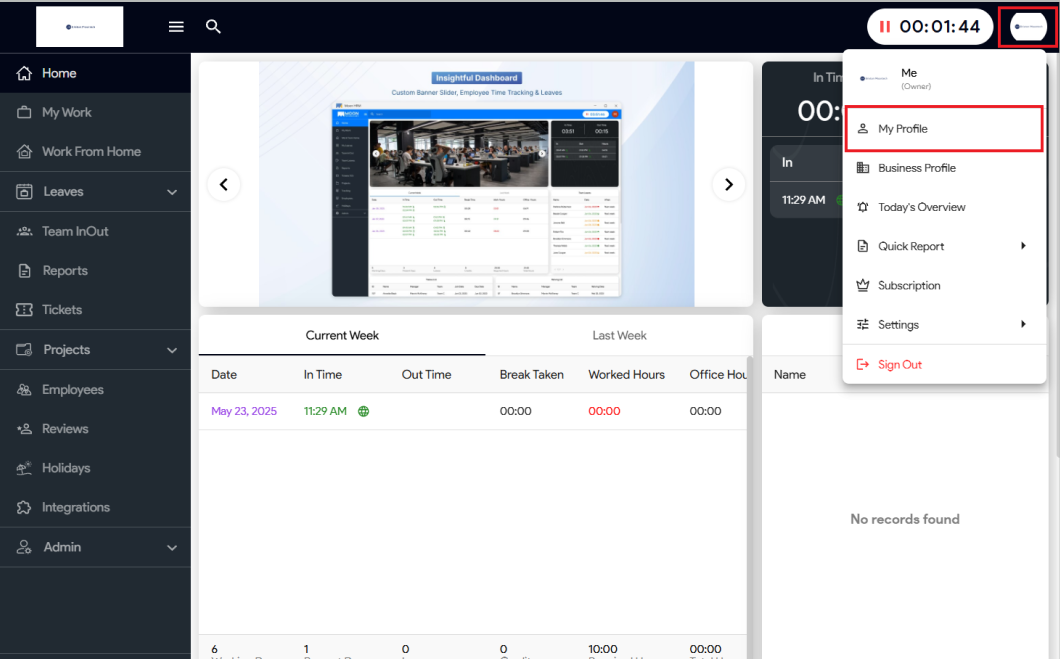Expand the Projects sidebar section
The width and height of the screenshot is (1060, 659).
click(x=171, y=350)
